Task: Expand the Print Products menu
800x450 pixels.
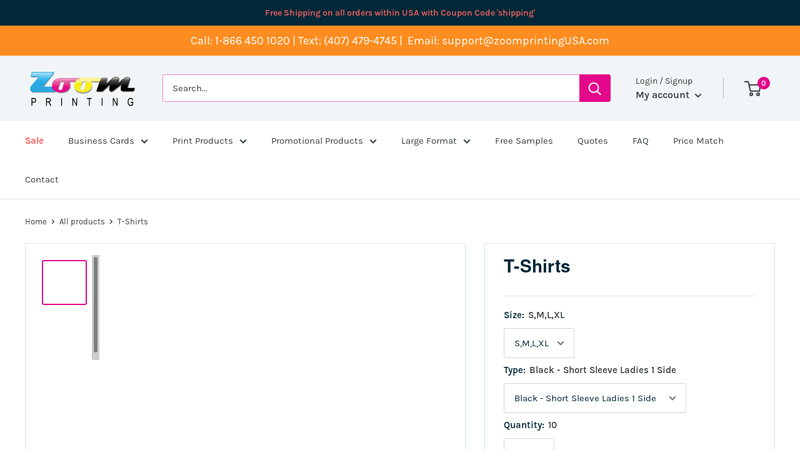Action: coord(209,141)
